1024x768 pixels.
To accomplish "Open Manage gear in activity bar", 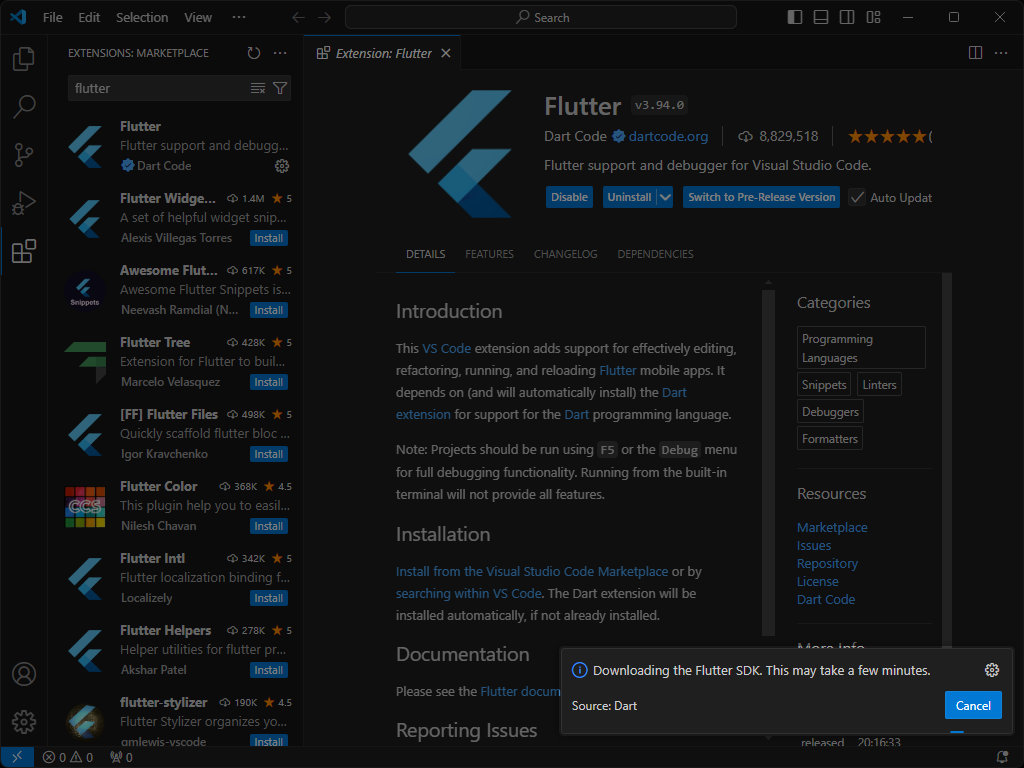I will click(24, 722).
